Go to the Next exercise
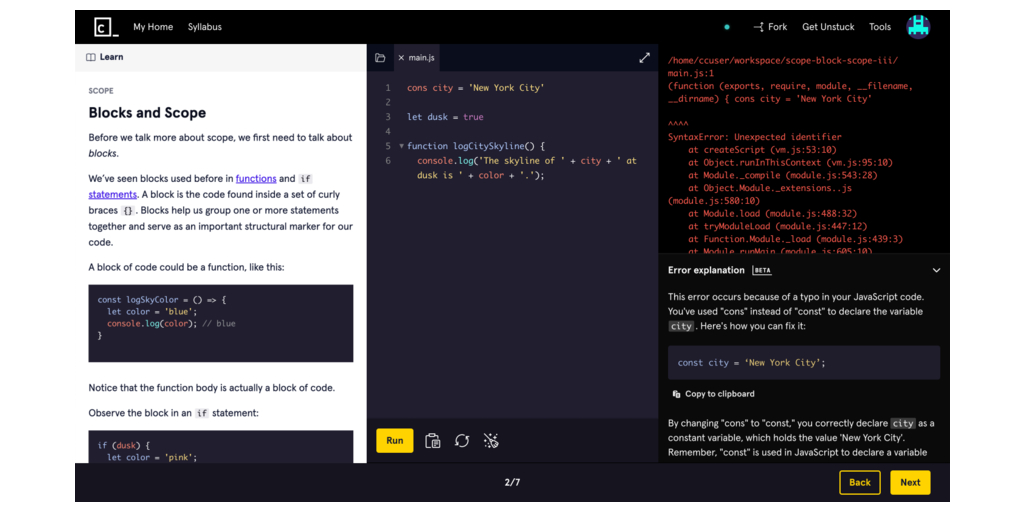Viewport: 1024px width, 512px height. pyautogui.click(x=909, y=482)
